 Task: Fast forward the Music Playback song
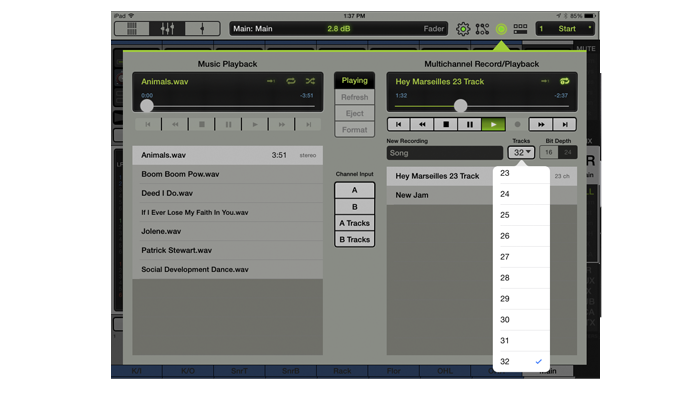coord(282,125)
